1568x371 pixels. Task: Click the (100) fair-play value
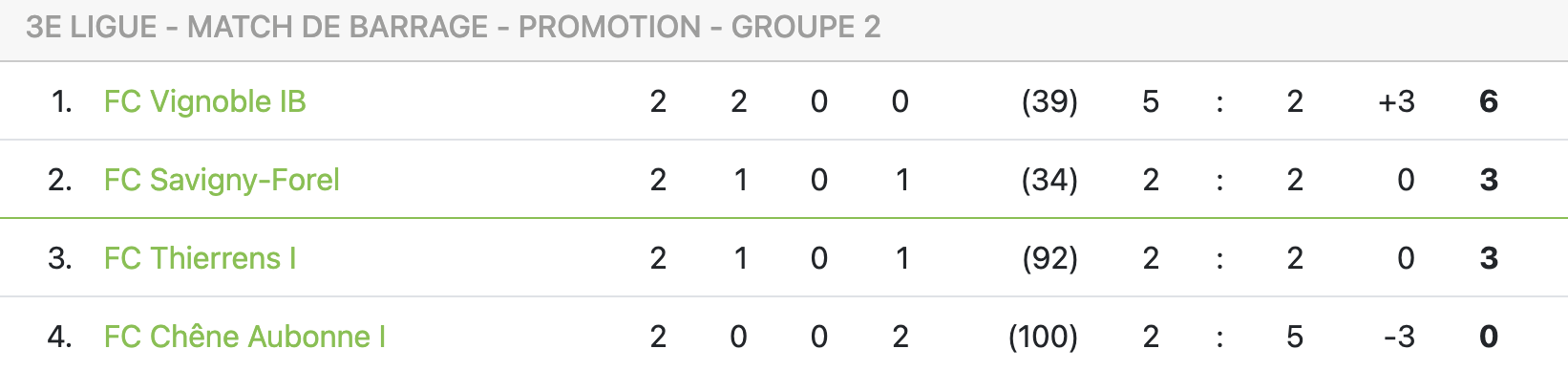pos(1043,337)
